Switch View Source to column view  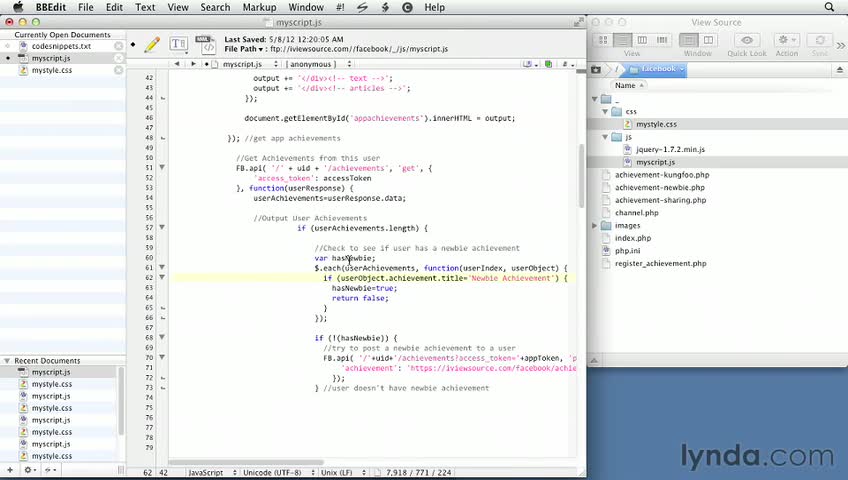(642, 40)
